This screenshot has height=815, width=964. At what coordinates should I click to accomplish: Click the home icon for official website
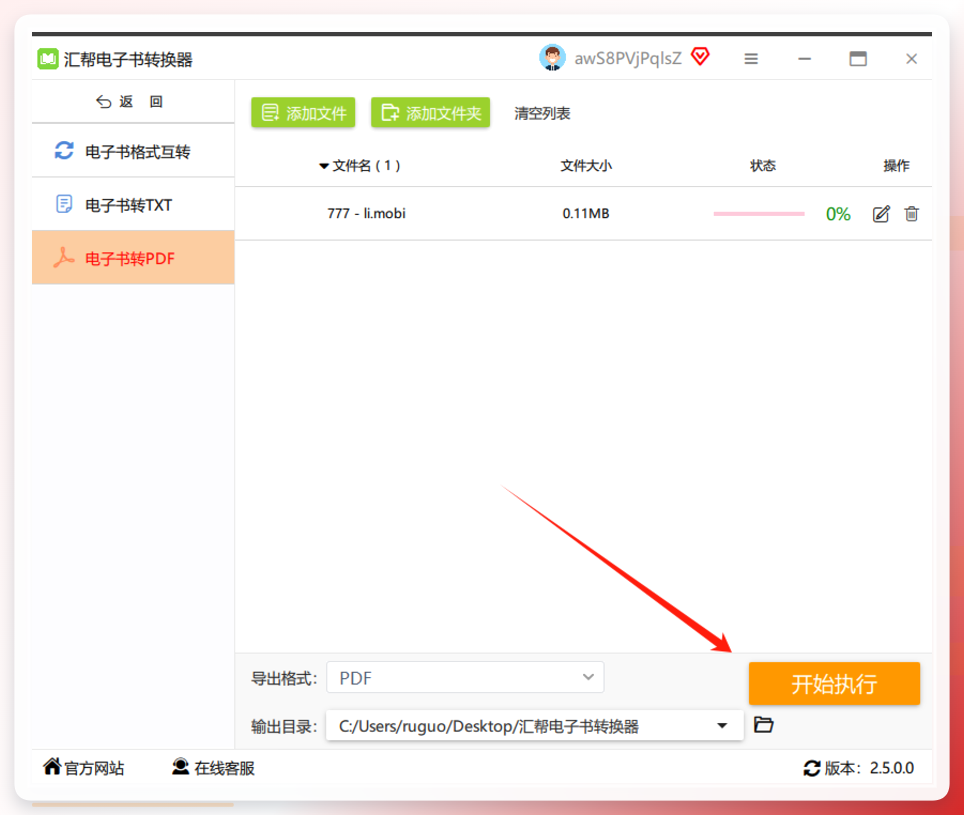pyautogui.click(x=52, y=766)
